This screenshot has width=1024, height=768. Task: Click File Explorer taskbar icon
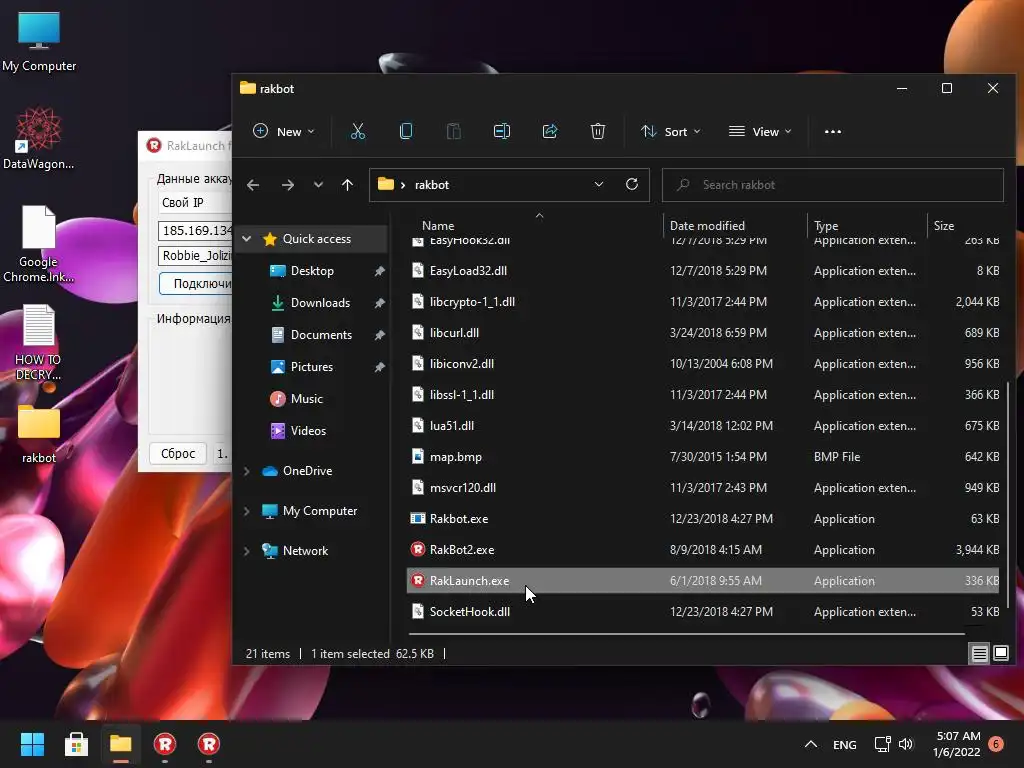click(121, 744)
